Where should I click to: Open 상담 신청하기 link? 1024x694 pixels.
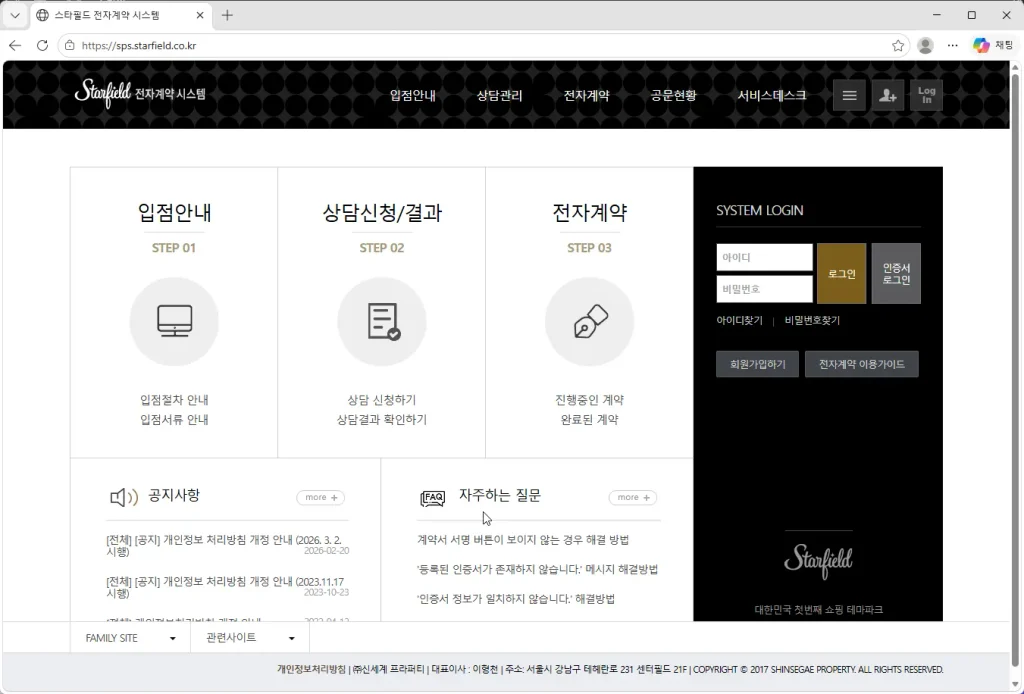382,400
